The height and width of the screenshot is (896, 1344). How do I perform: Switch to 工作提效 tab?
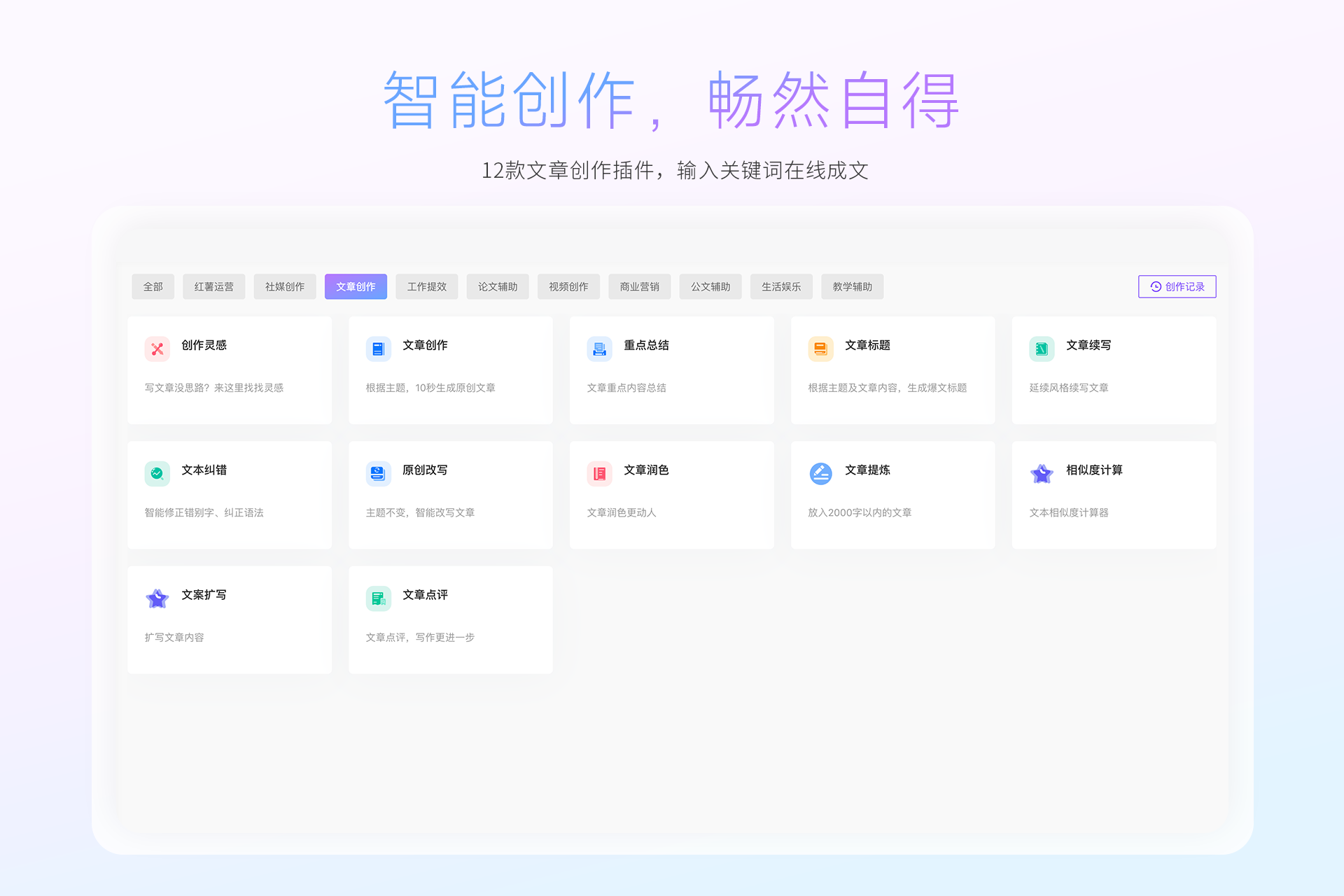pos(427,287)
